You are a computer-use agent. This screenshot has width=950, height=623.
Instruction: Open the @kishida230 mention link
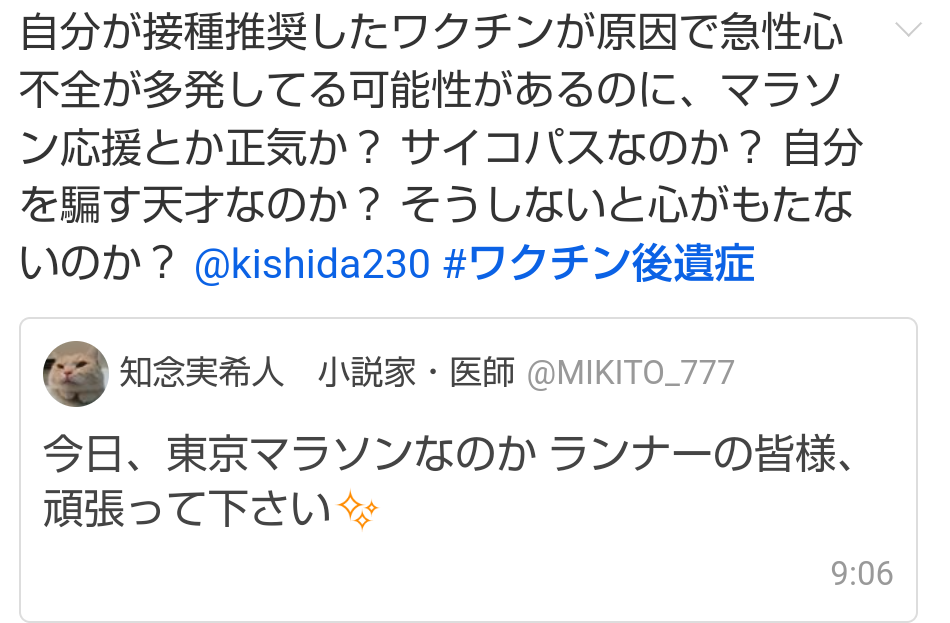point(312,265)
